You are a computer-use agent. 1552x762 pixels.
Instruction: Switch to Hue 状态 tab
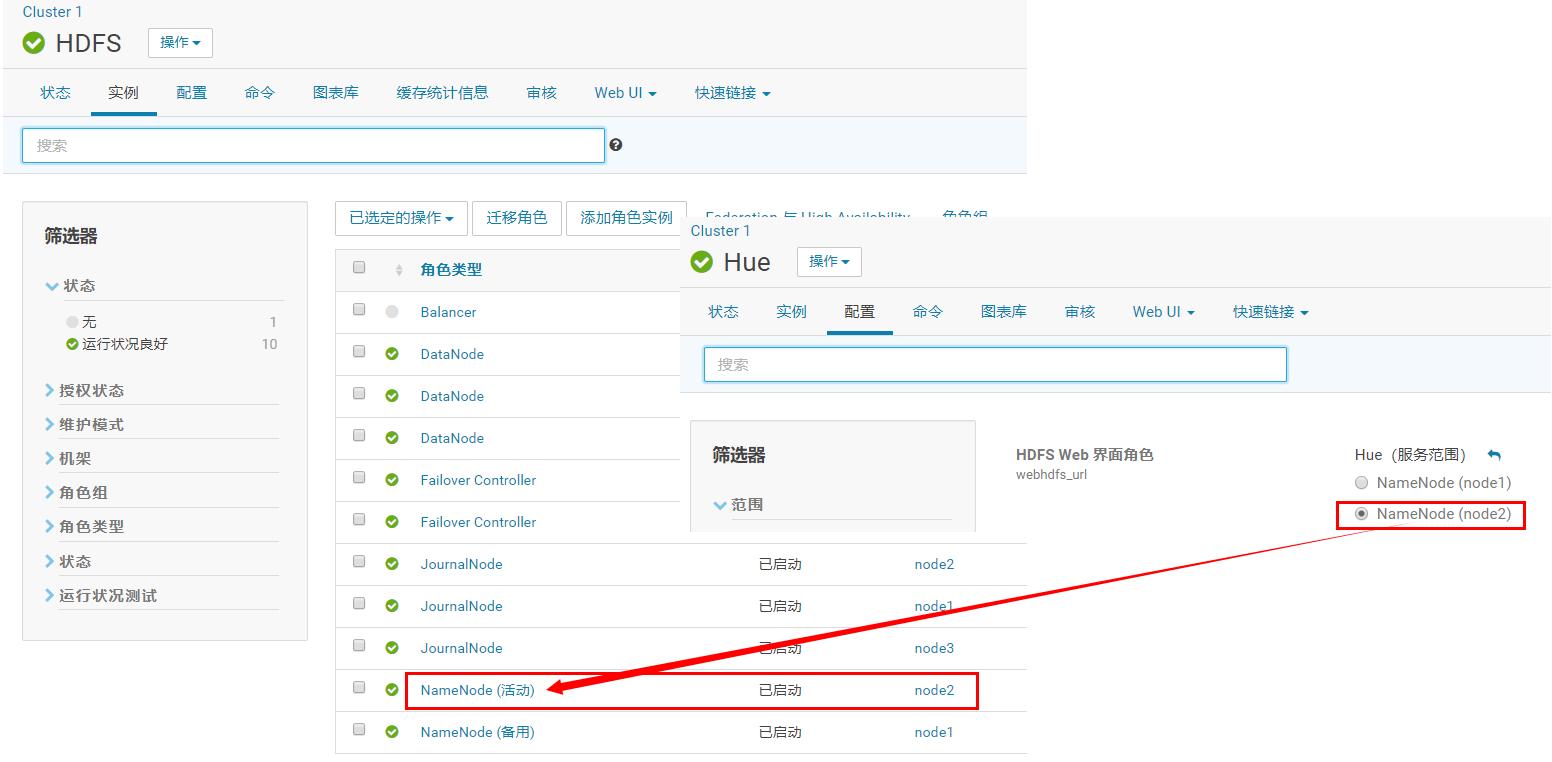point(724,312)
